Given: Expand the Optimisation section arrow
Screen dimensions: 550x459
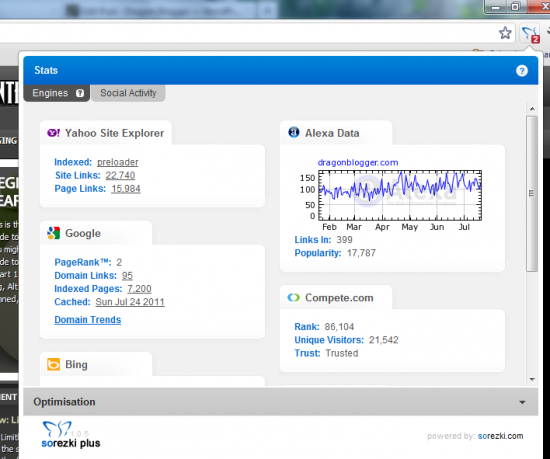Looking at the screenshot, I should click(522, 402).
